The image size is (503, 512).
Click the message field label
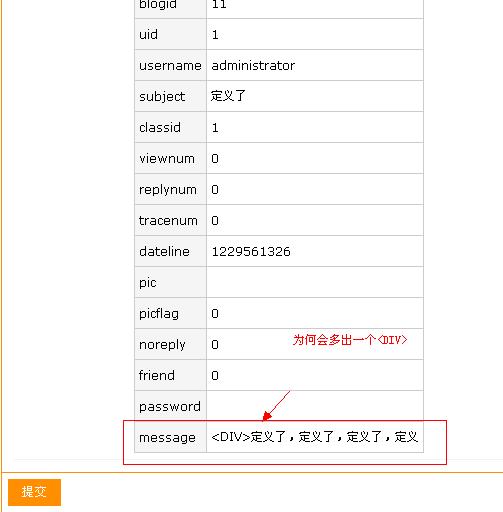click(167, 437)
